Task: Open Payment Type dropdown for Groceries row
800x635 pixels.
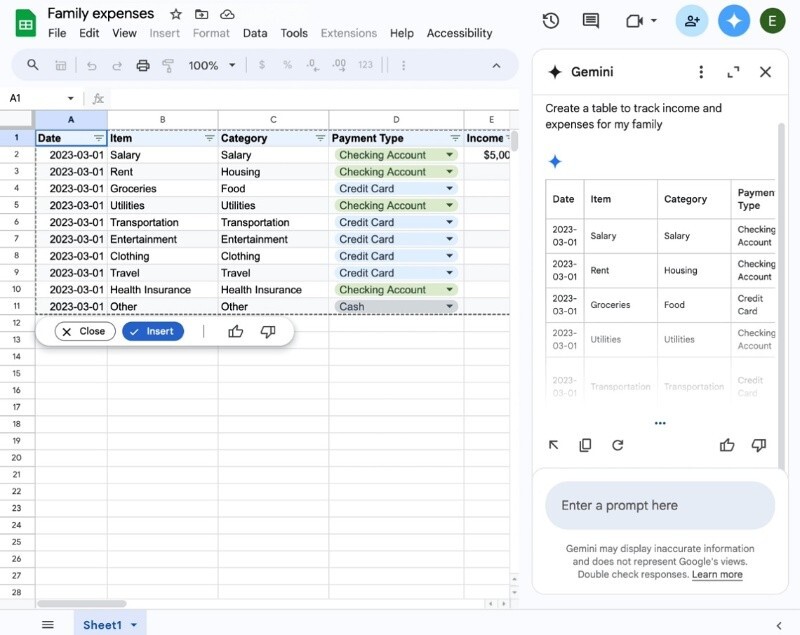Action: (x=449, y=189)
